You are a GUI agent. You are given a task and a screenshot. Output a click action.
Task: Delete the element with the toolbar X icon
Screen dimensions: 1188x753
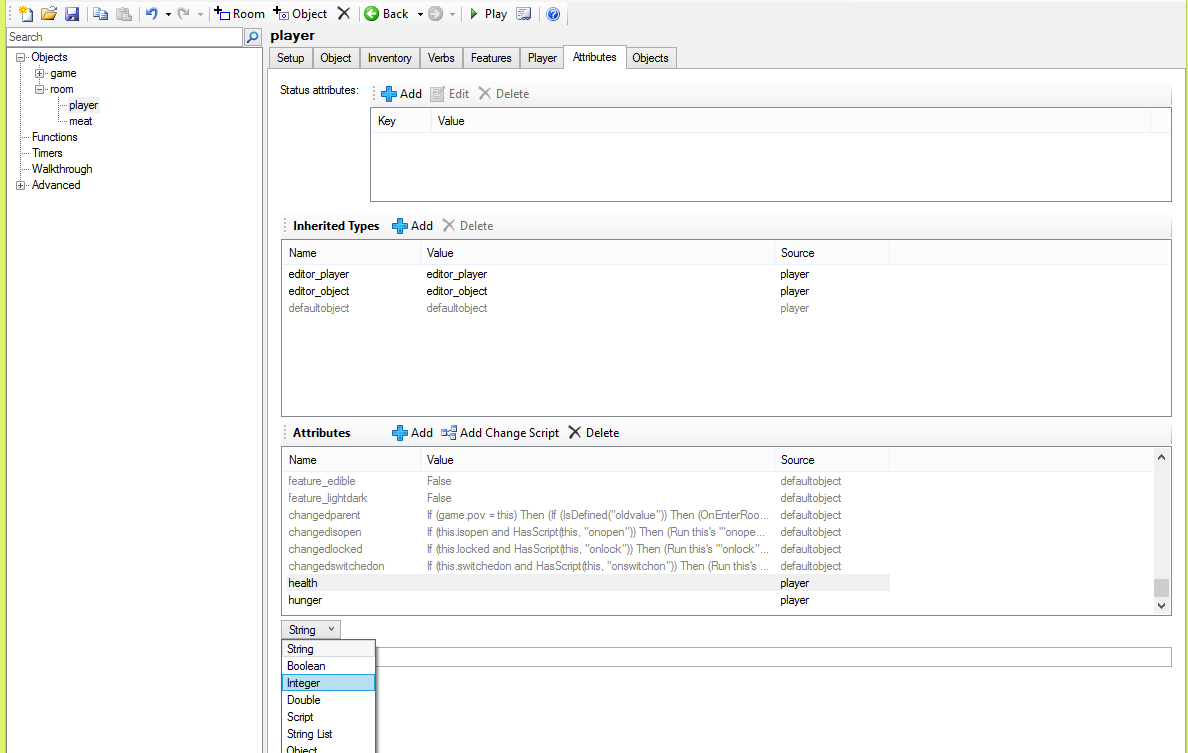pyautogui.click(x=344, y=14)
